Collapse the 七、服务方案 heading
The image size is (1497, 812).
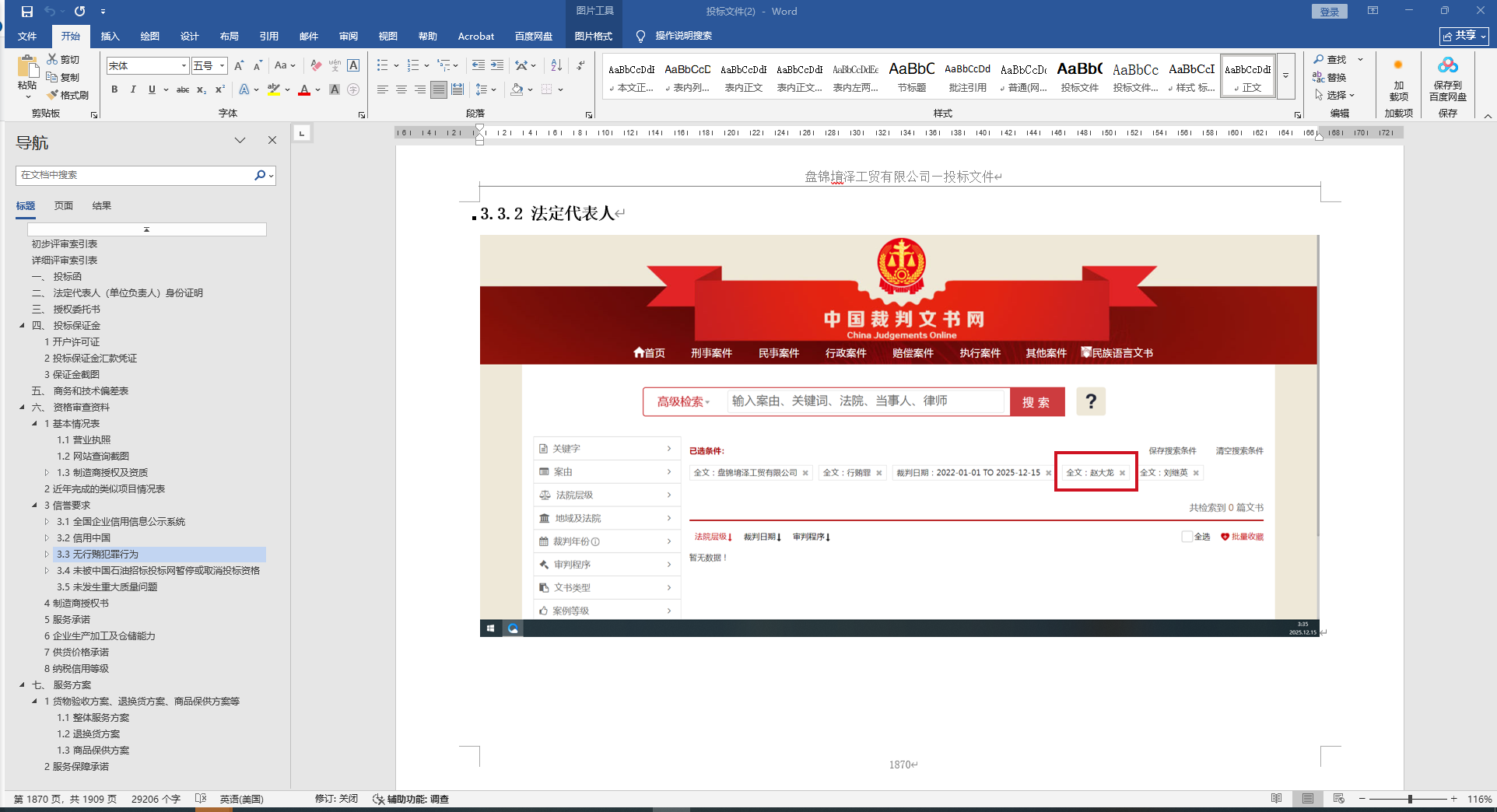pos(22,685)
